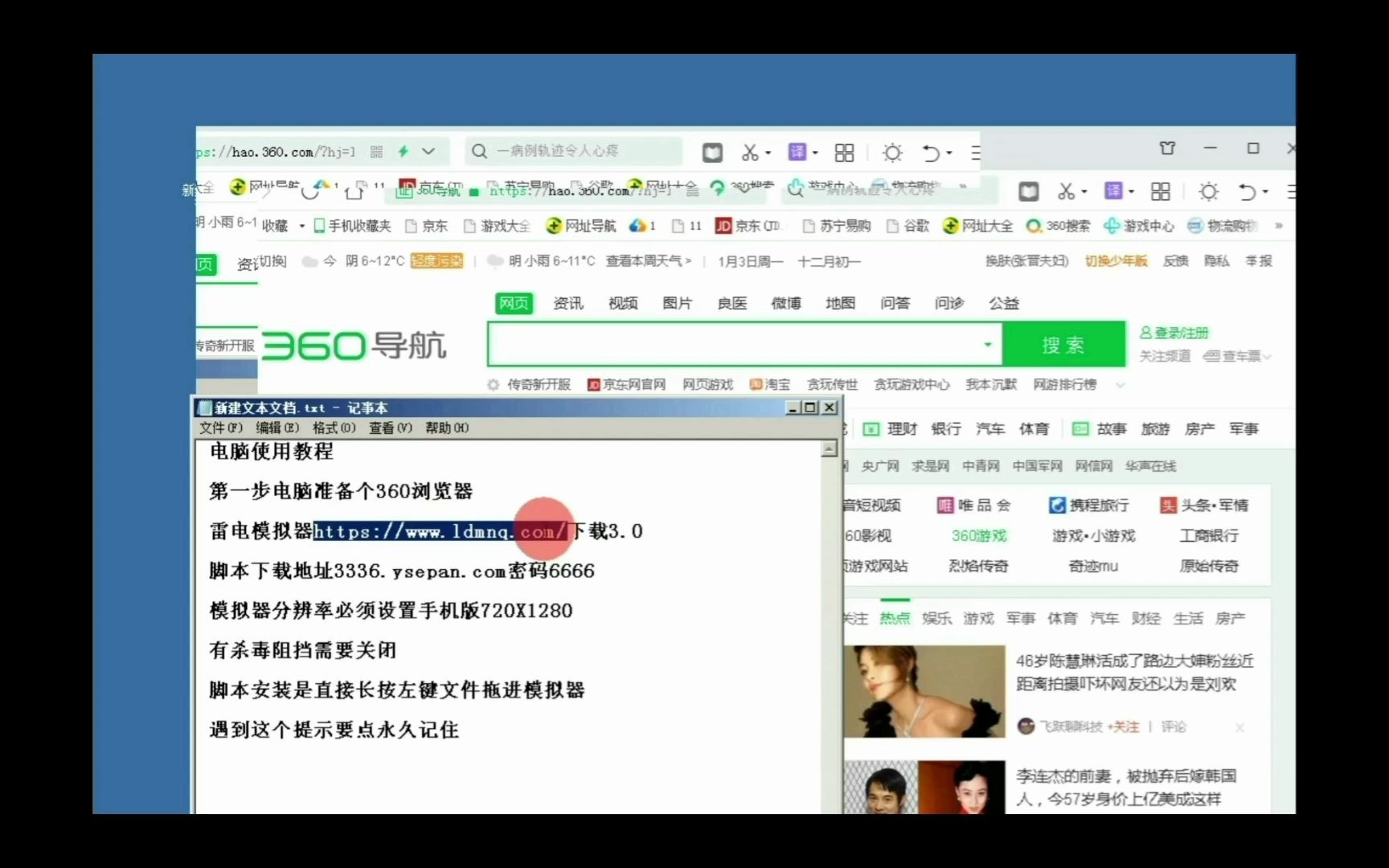
Task: Open the dropdown arrow next to the upper scissors icon
Action: point(768,153)
